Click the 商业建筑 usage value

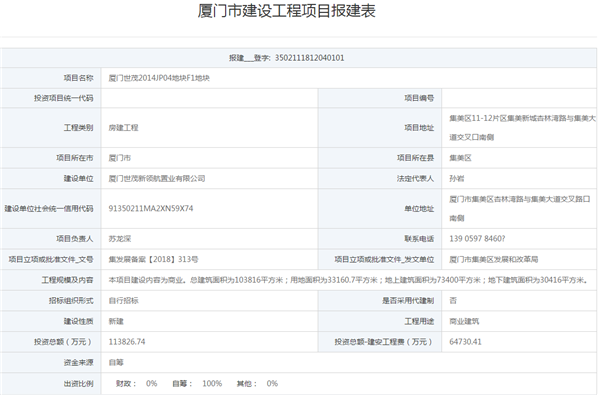coord(464,321)
